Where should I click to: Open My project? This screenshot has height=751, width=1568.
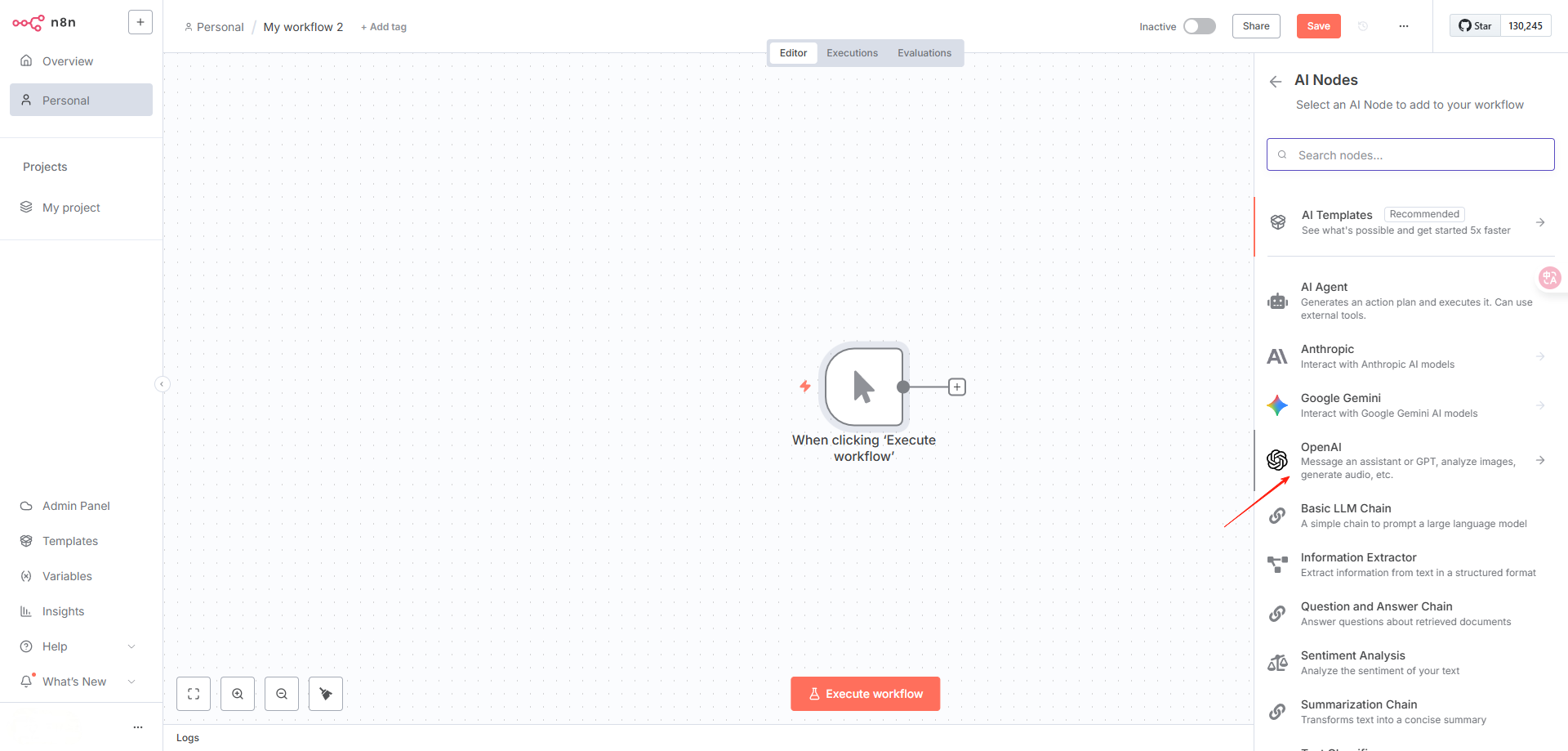[x=81, y=208]
